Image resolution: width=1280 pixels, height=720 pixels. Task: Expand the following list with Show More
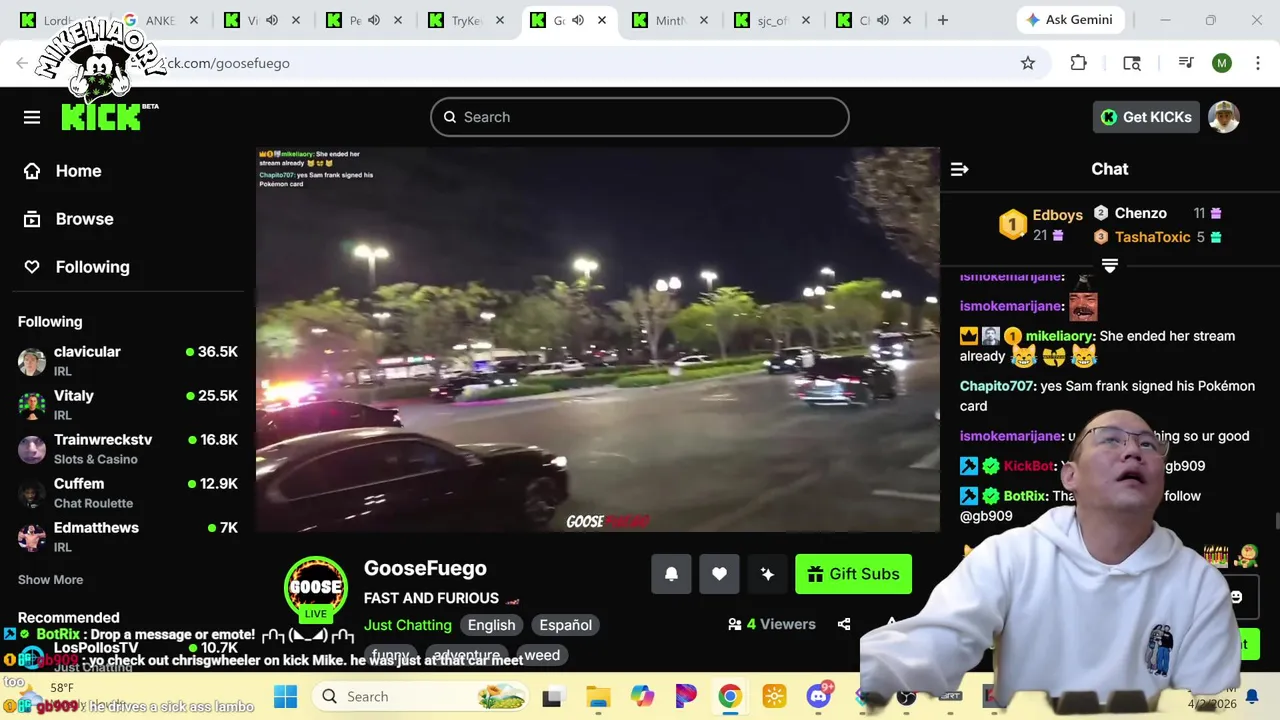(x=50, y=580)
